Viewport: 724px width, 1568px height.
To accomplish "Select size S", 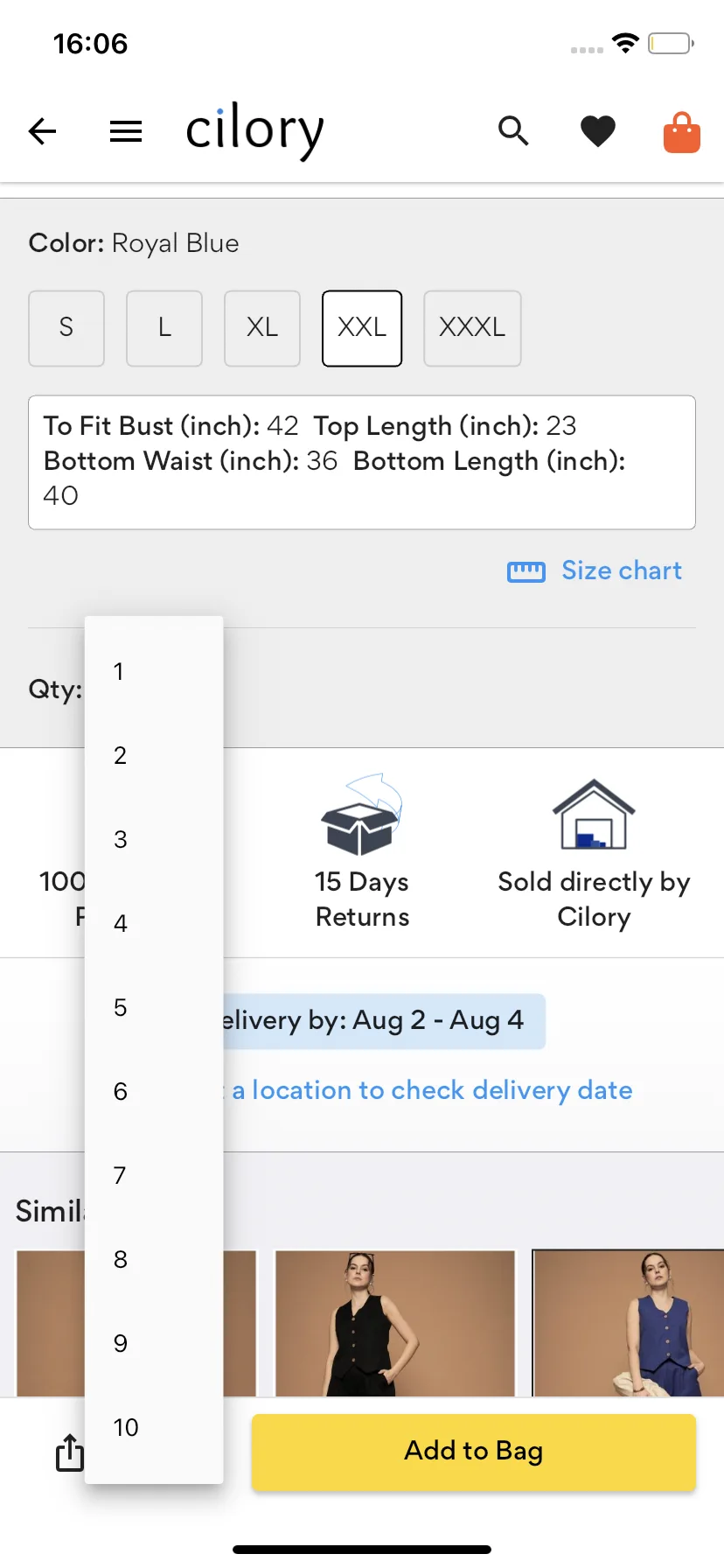I will [x=66, y=328].
